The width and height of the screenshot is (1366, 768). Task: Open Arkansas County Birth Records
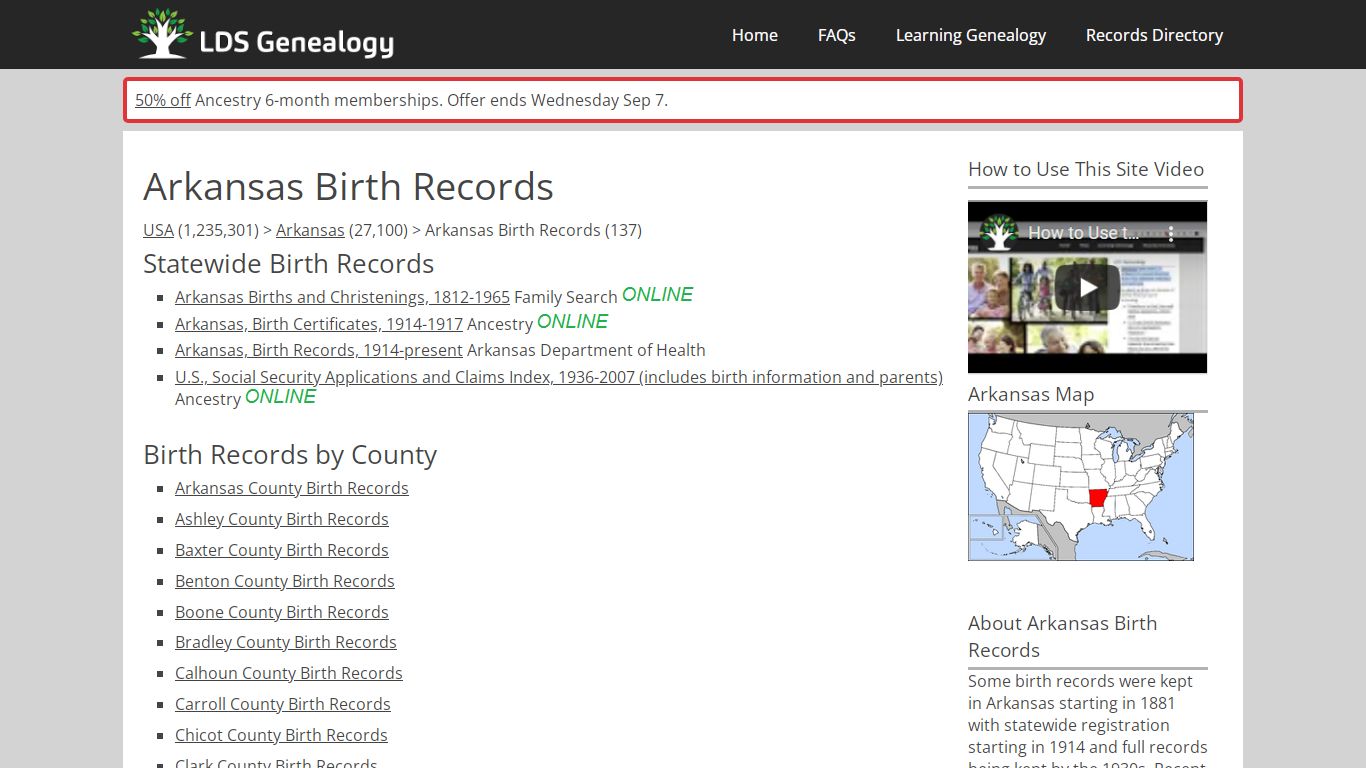pyautogui.click(x=292, y=488)
